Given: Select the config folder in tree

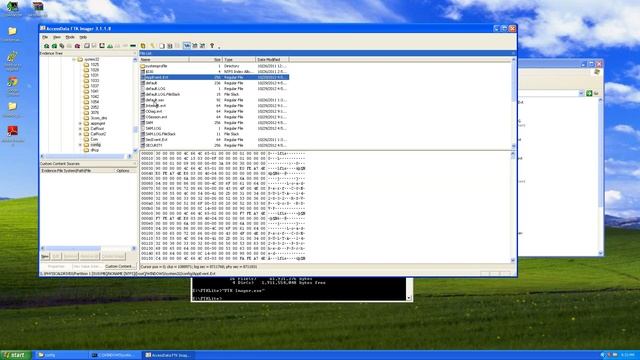Looking at the screenshot, I should click(96, 144).
